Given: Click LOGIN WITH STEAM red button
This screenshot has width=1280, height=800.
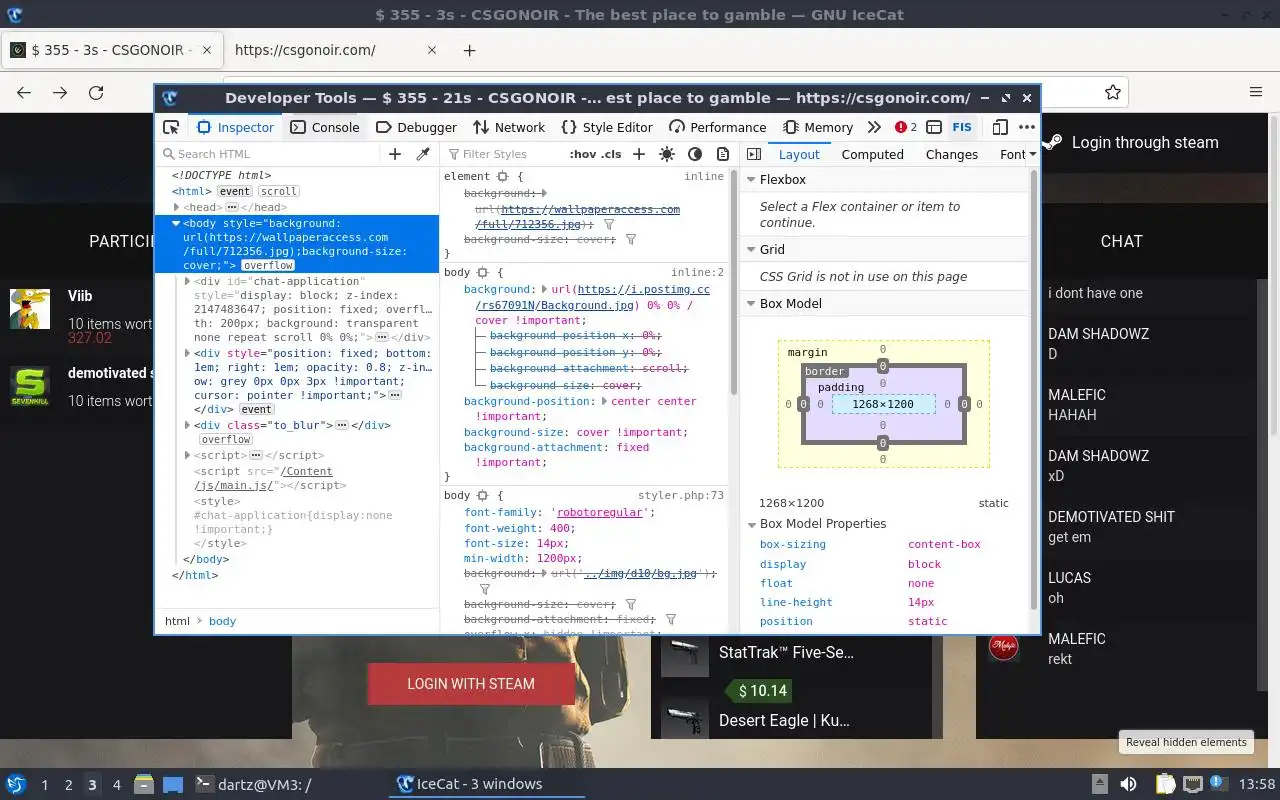Looking at the screenshot, I should (471, 684).
